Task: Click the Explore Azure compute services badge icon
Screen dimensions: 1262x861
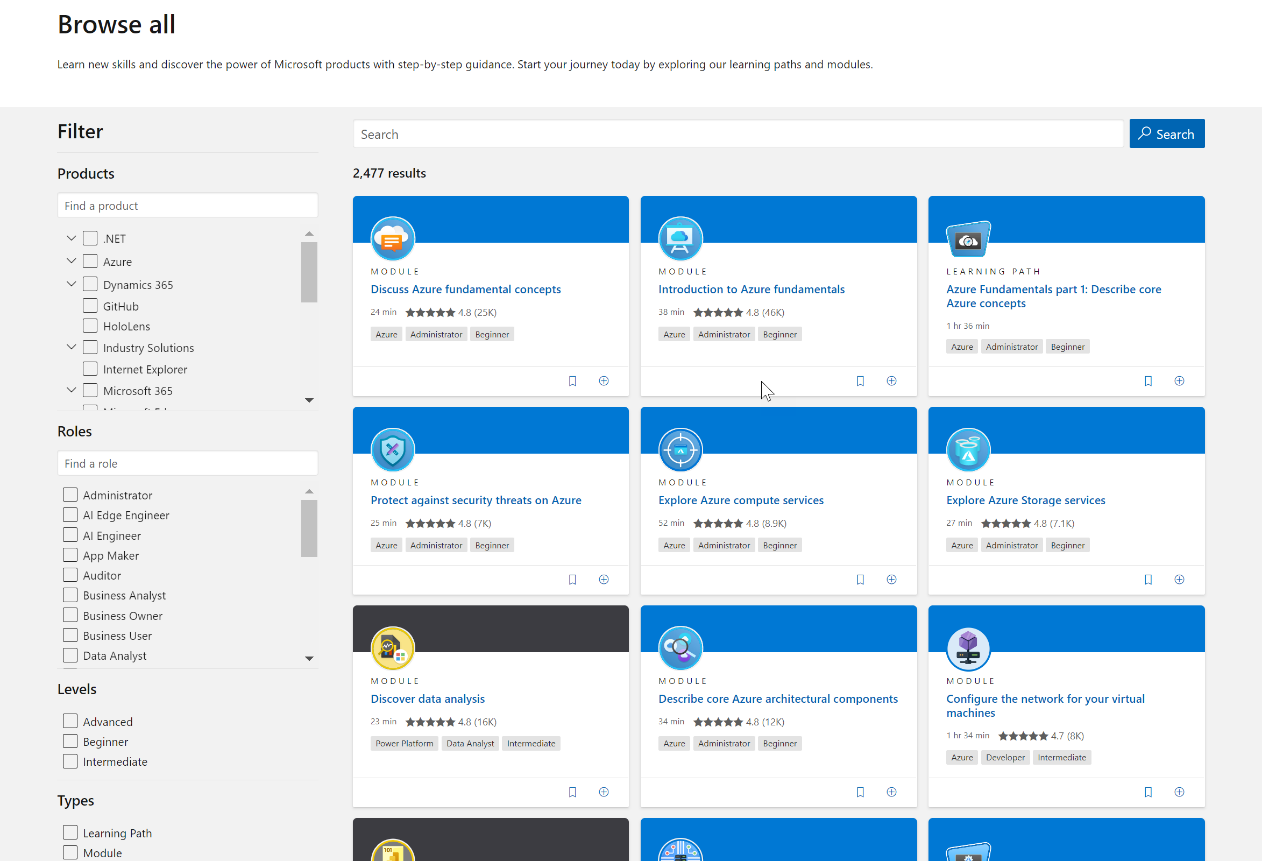Action: [681, 450]
